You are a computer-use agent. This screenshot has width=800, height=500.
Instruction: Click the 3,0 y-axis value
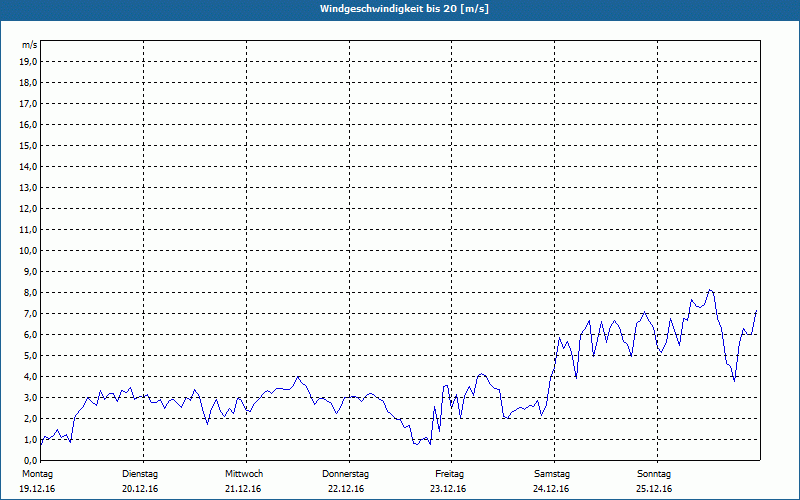point(30,397)
